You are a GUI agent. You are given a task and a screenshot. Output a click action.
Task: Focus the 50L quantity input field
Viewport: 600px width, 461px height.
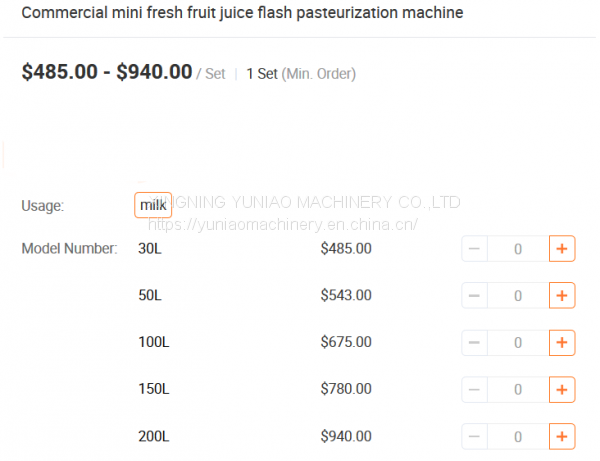coord(518,296)
